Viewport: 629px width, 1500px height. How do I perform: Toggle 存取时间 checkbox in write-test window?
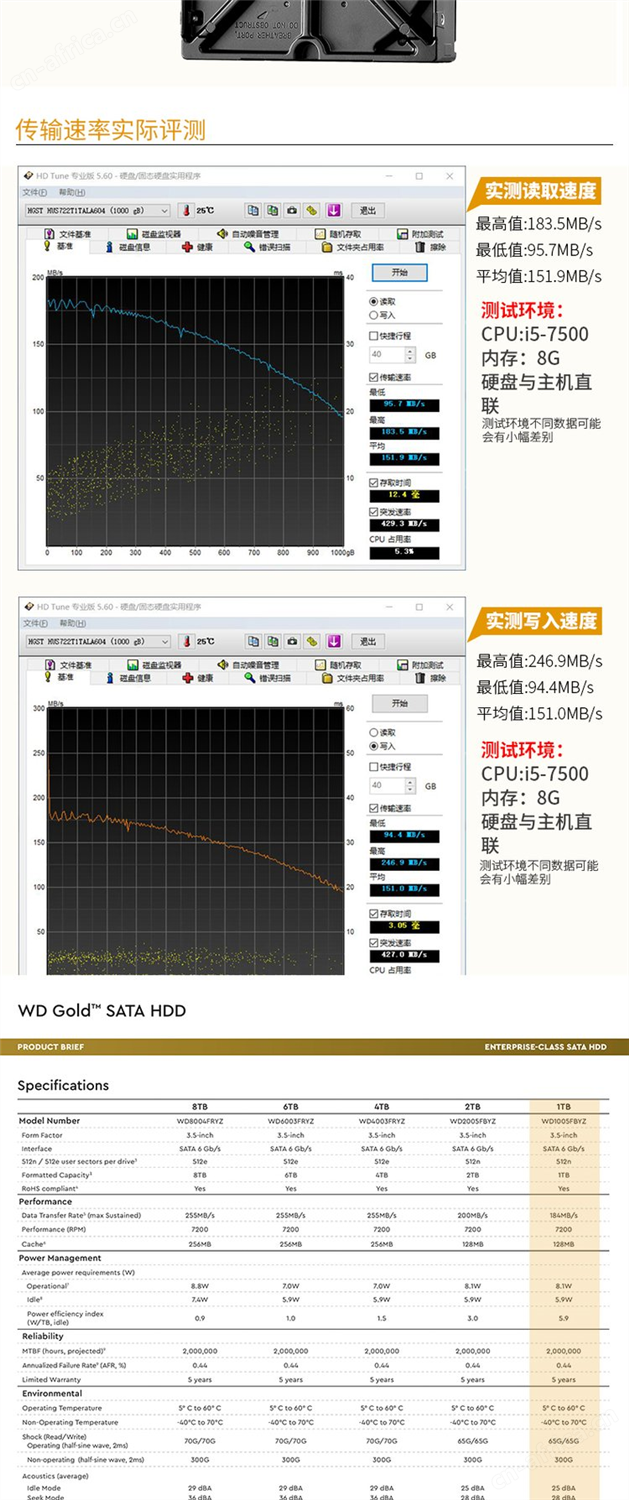[x=374, y=913]
